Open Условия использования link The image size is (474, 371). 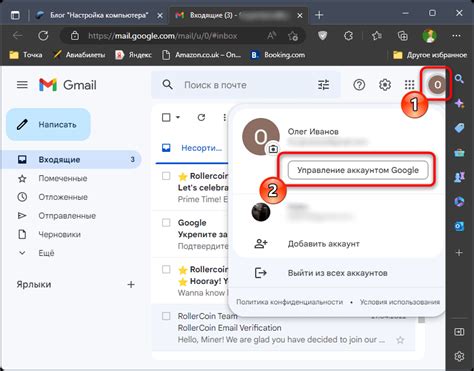[400, 302]
